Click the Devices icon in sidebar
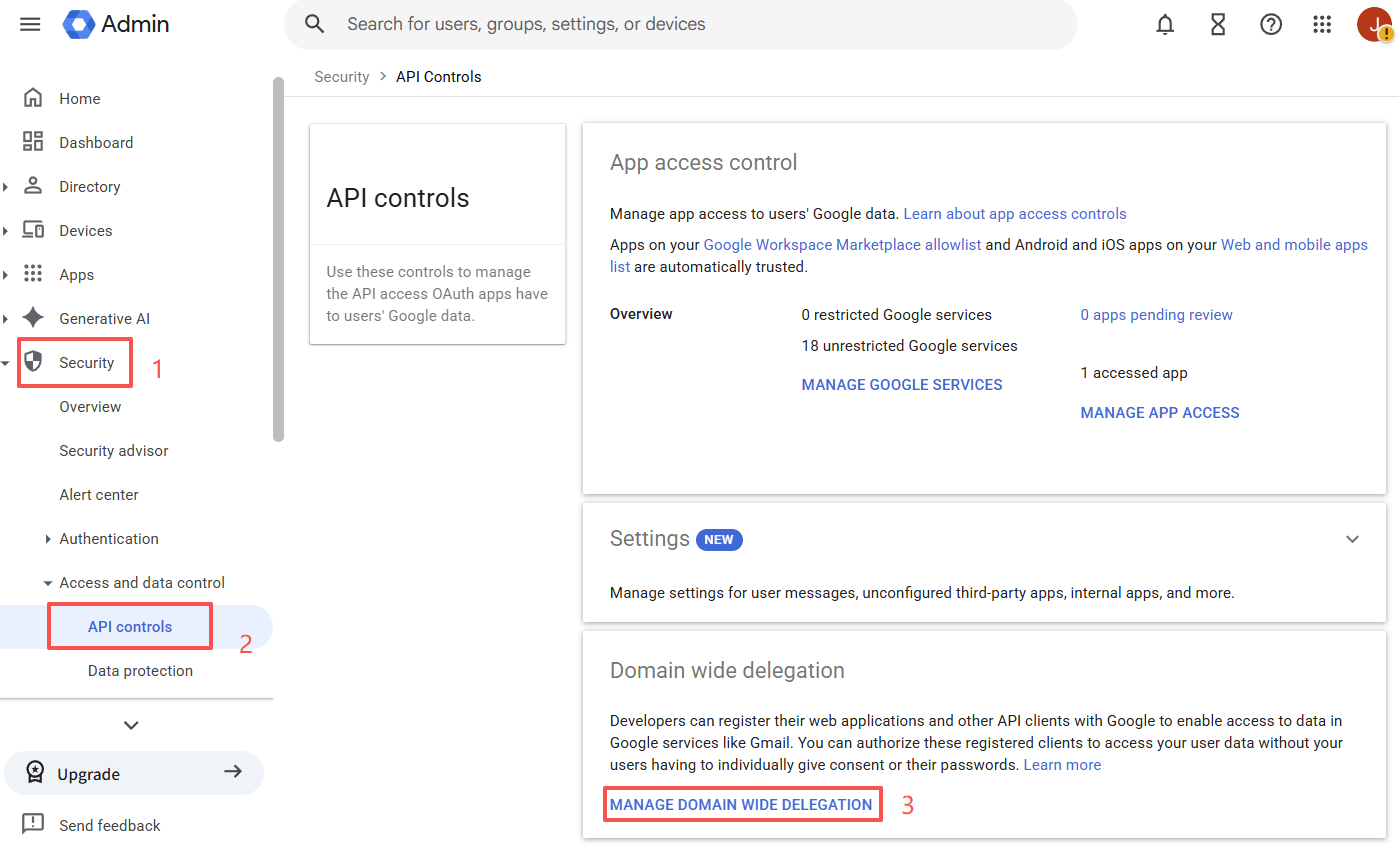Viewport: 1399px width, 848px height. click(x=33, y=230)
